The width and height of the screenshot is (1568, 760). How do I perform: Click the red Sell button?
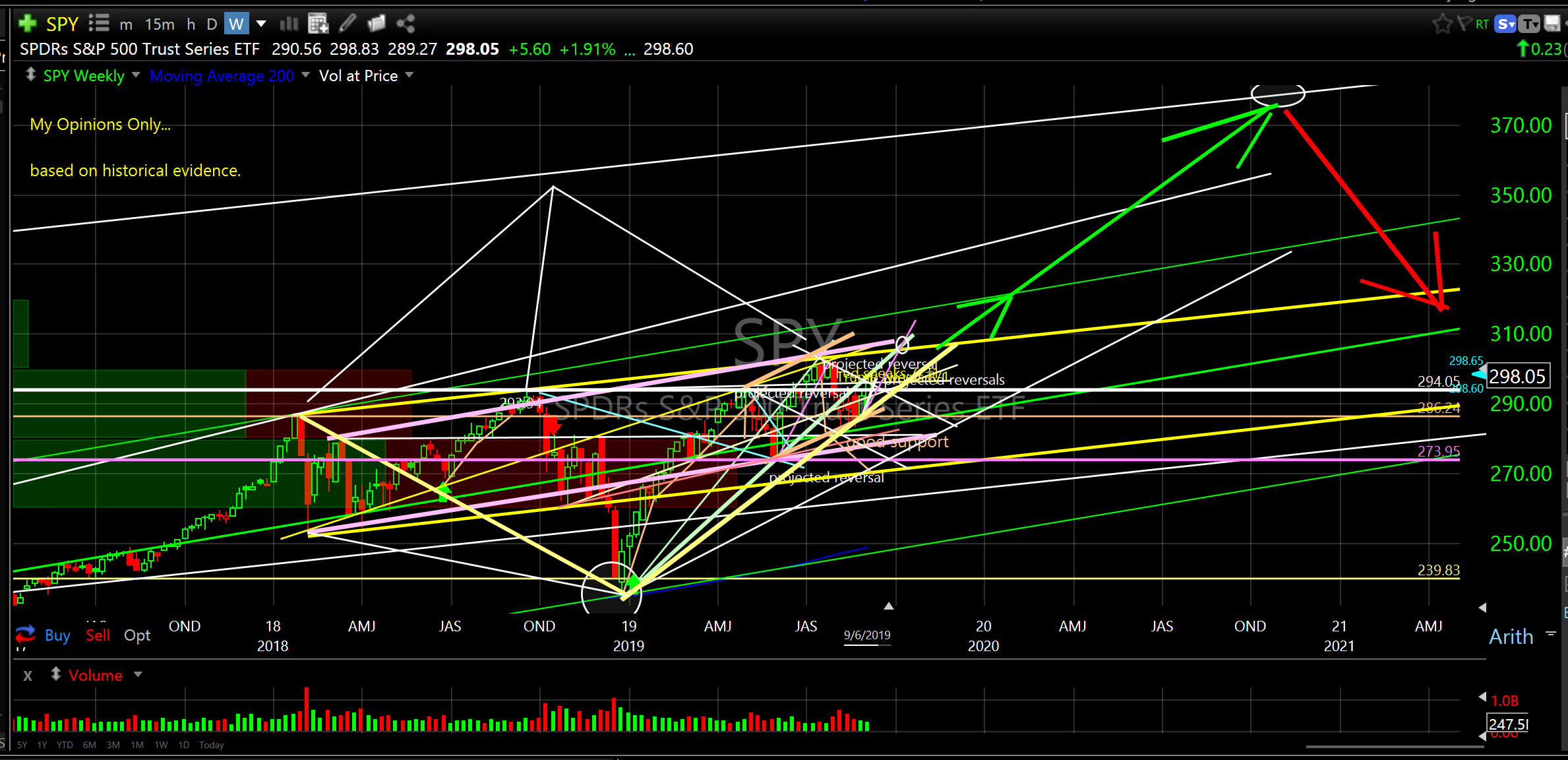pyautogui.click(x=98, y=635)
